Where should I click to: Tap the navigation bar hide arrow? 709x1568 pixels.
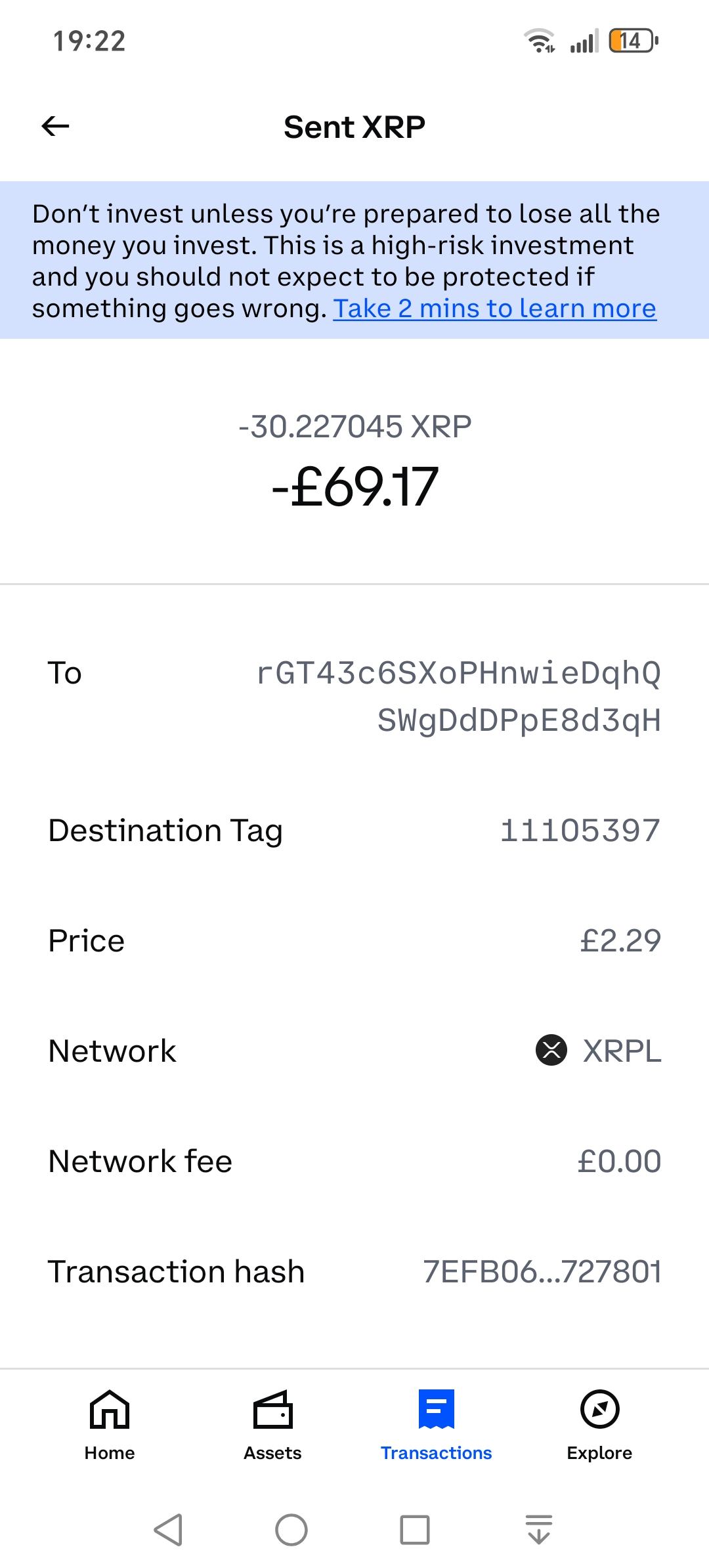[x=539, y=1529]
